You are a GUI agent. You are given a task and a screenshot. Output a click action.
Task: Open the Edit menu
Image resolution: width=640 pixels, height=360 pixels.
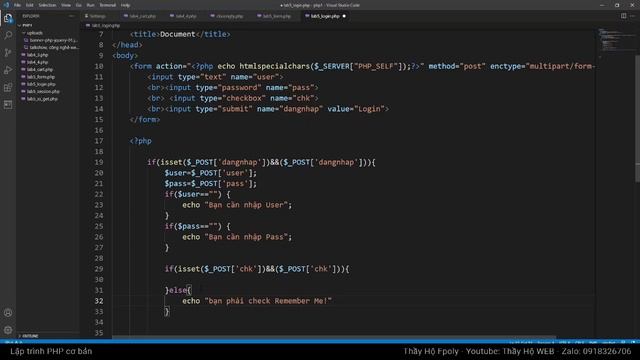tap(29, 5)
